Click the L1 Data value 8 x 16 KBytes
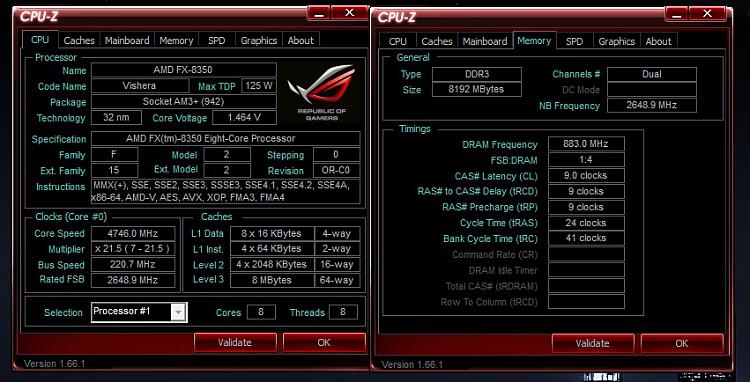The width and height of the screenshot is (750, 382). pyautogui.click(x=272, y=234)
